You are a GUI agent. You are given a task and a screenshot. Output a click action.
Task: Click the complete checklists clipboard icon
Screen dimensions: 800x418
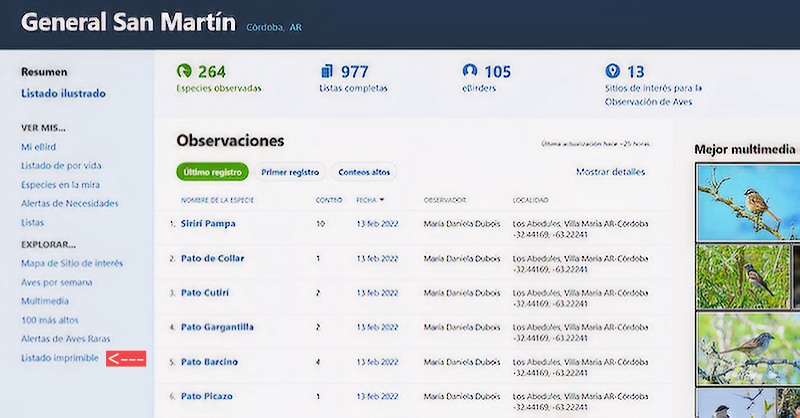coord(327,71)
